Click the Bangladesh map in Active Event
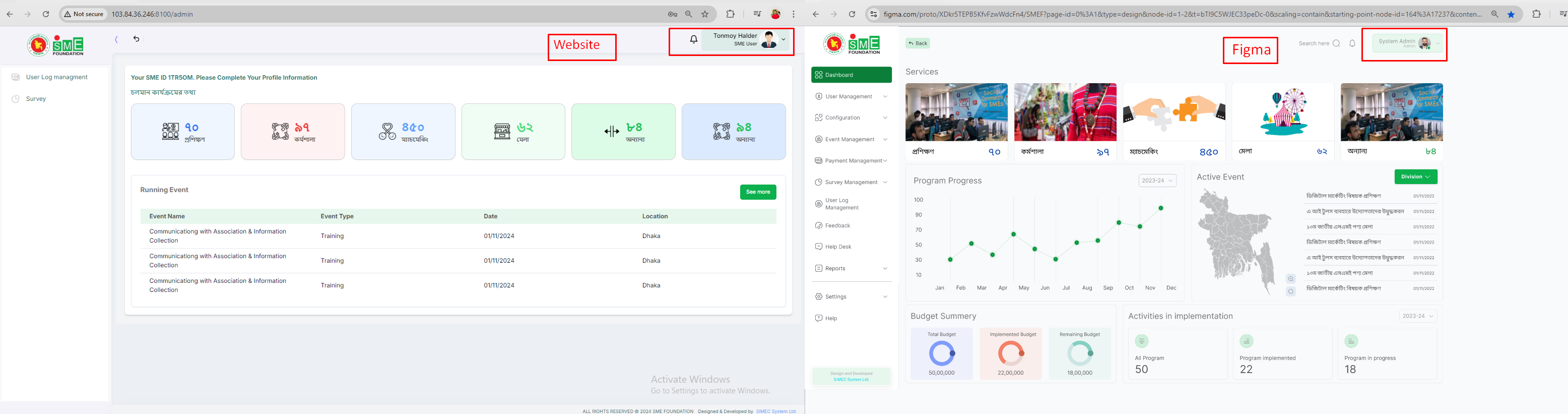This screenshot has height=414, width=1568. [x=1235, y=242]
